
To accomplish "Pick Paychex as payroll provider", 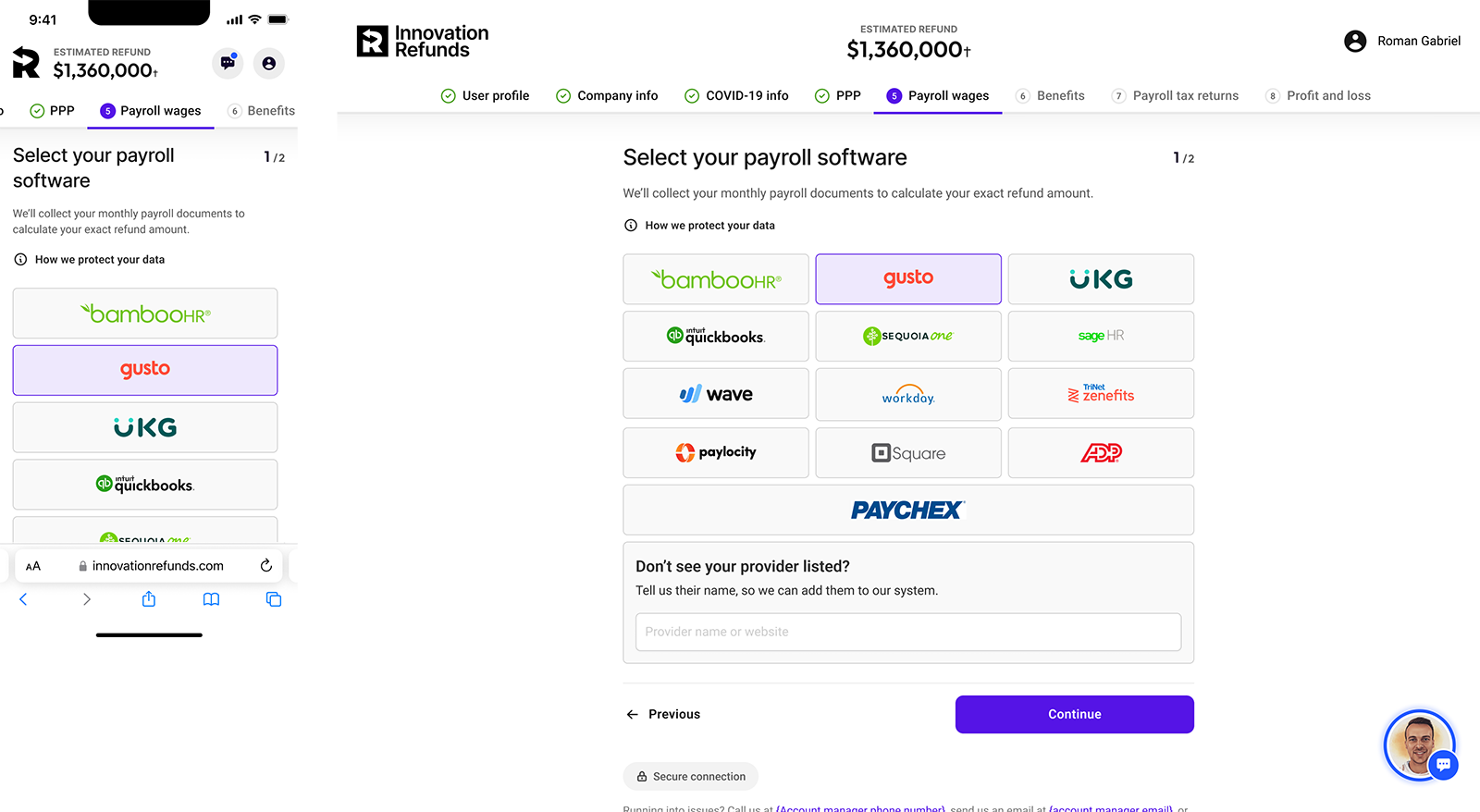I will [907, 510].
